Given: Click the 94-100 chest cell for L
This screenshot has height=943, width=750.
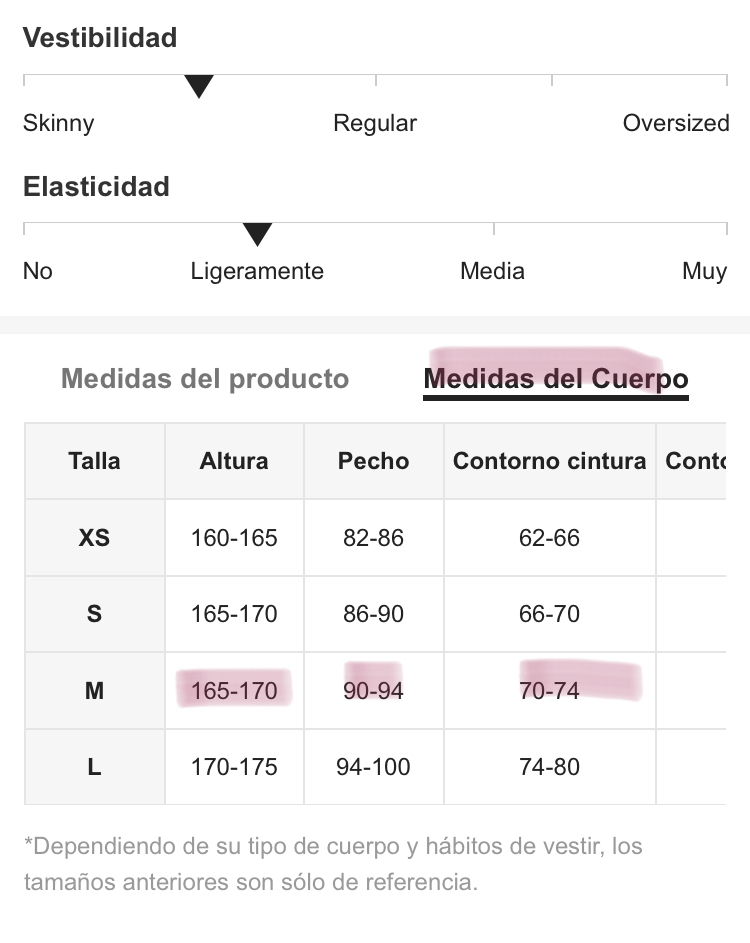Looking at the screenshot, I should pos(373,767).
